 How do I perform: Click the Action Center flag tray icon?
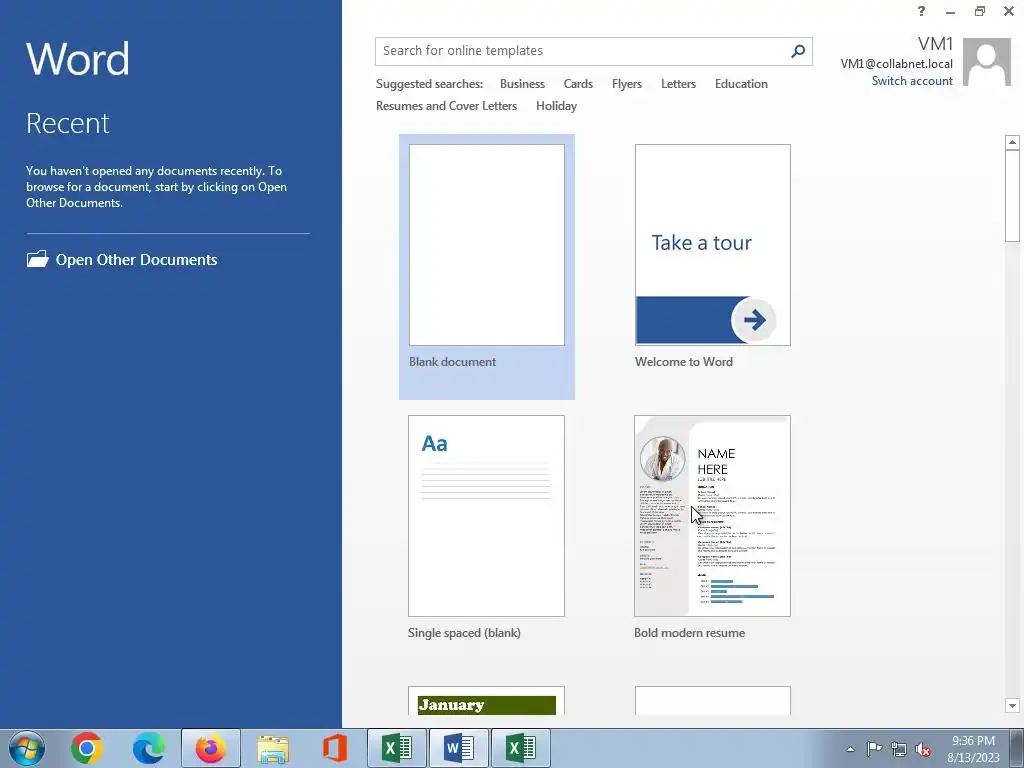(874, 748)
